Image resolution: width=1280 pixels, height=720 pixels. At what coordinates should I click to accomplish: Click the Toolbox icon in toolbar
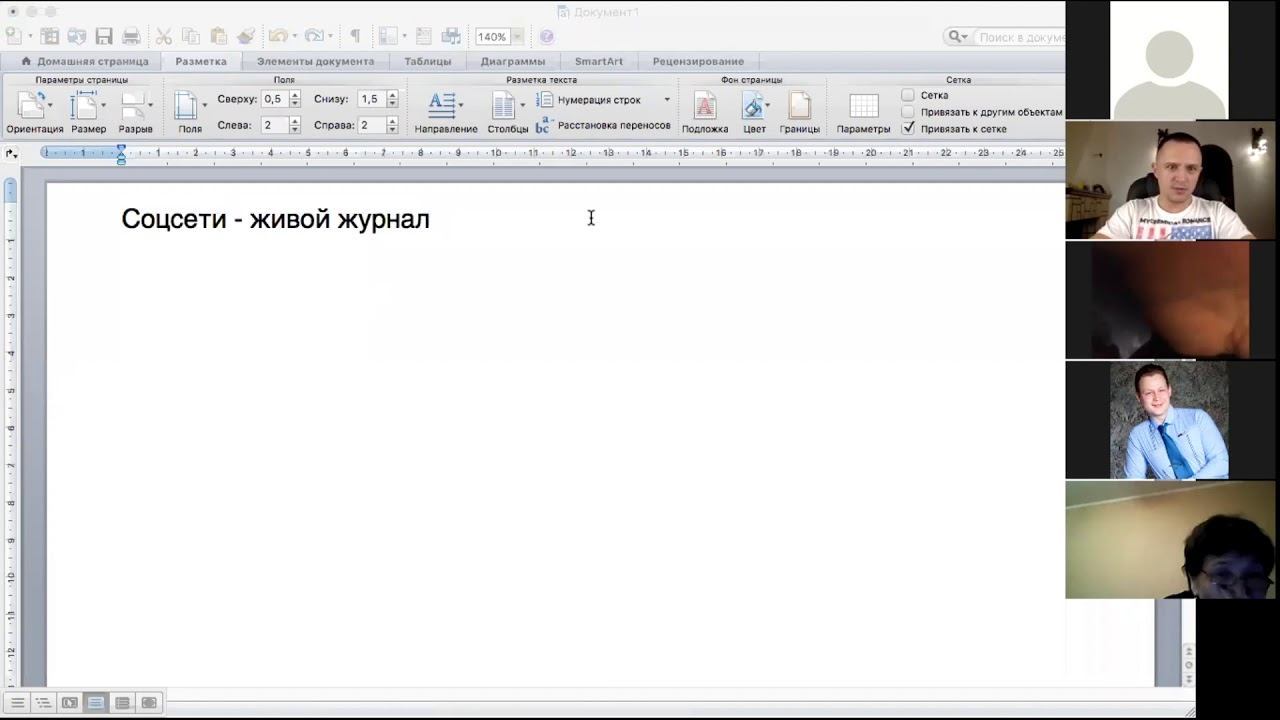423,36
